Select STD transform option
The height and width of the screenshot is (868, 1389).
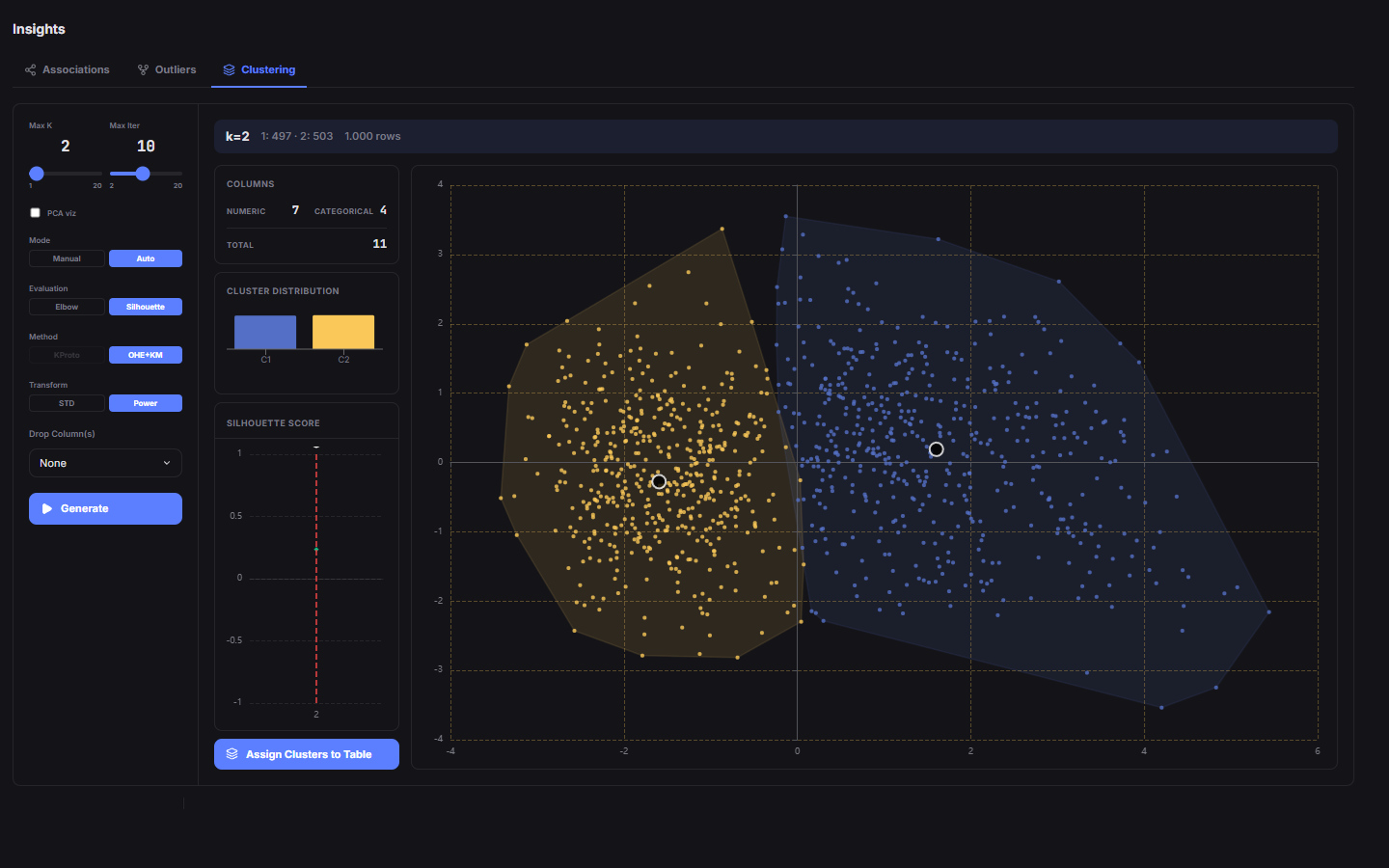pos(67,403)
